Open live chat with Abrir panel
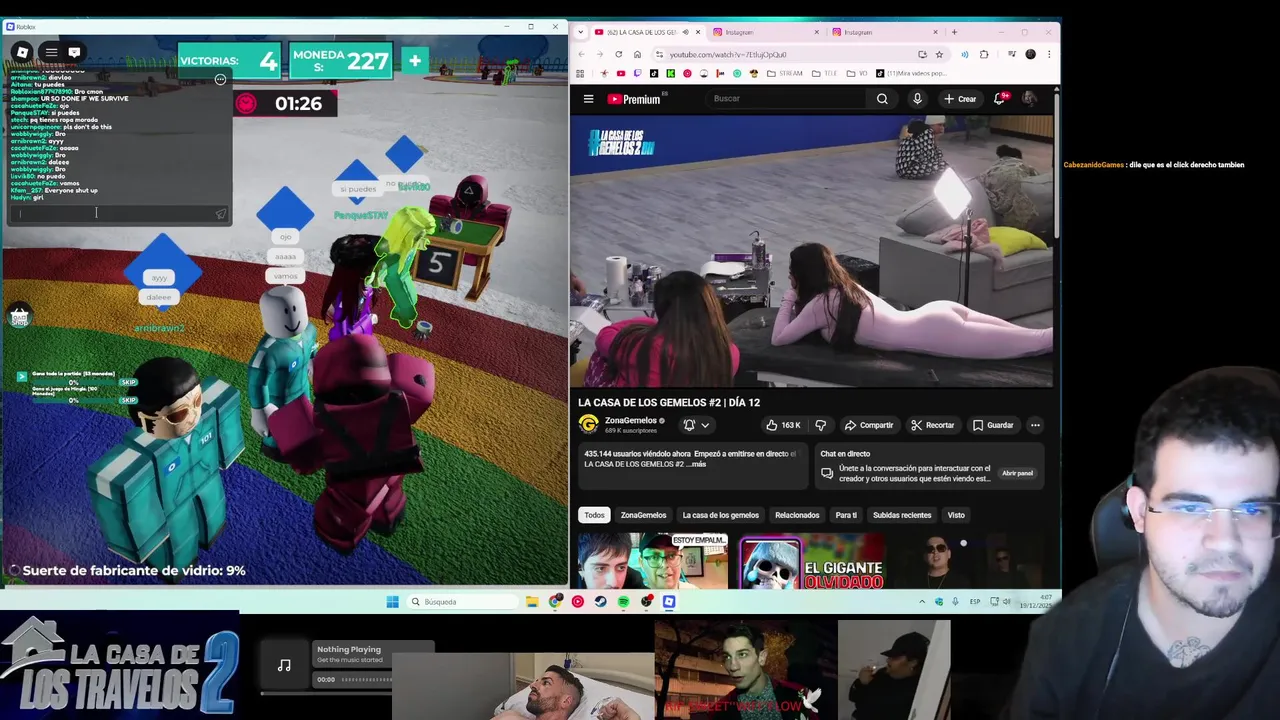 [x=1017, y=473]
